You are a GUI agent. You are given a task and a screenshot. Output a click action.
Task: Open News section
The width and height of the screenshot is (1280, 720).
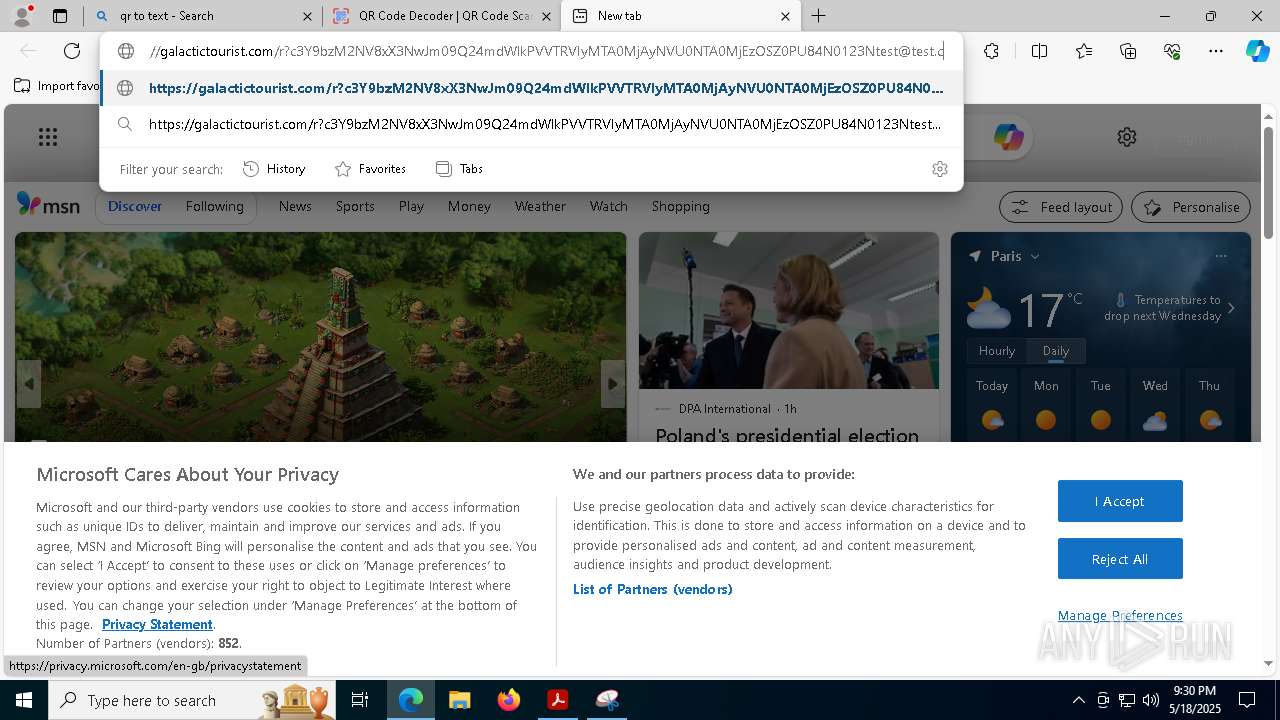point(295,206)
